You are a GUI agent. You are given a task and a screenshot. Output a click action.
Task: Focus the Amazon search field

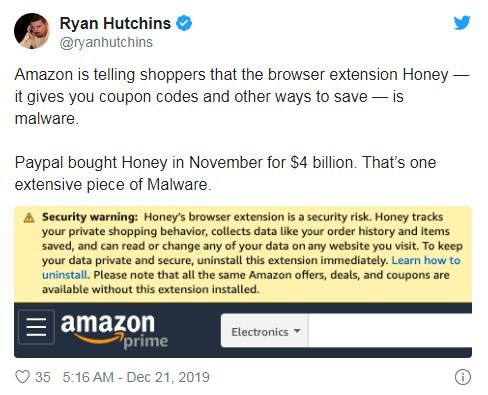pos(390,330)
